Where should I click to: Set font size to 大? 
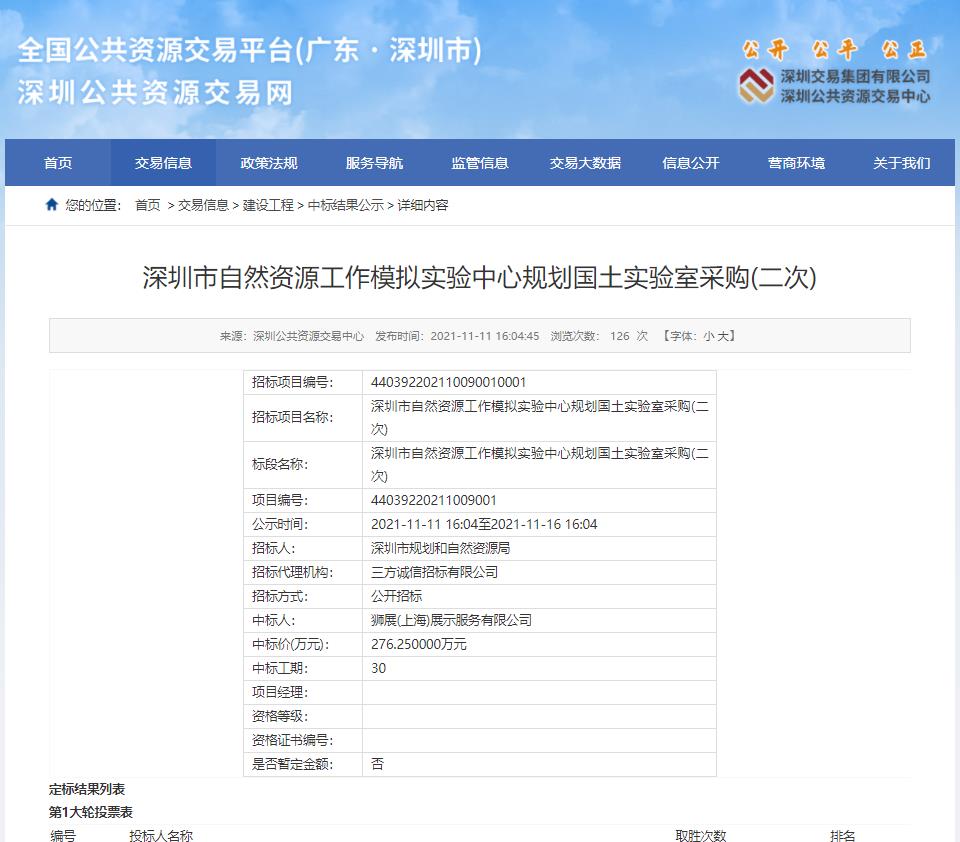722,336
